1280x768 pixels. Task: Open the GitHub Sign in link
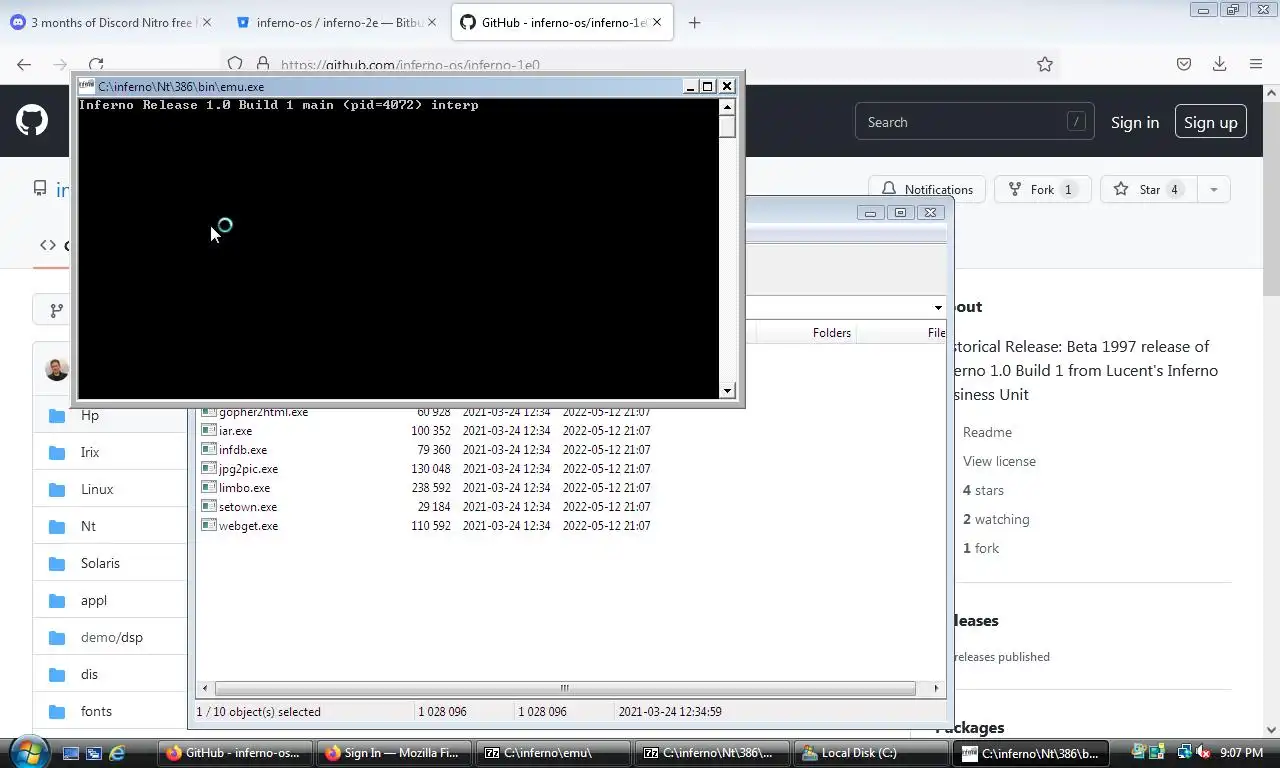pos(1135,122)
